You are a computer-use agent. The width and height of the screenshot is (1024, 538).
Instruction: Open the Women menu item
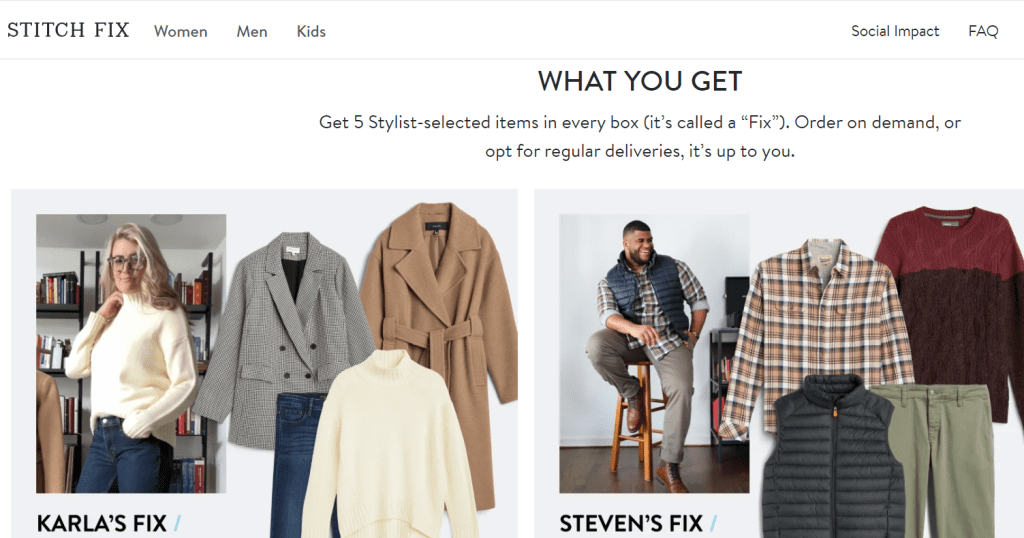(x=181, y=31)
